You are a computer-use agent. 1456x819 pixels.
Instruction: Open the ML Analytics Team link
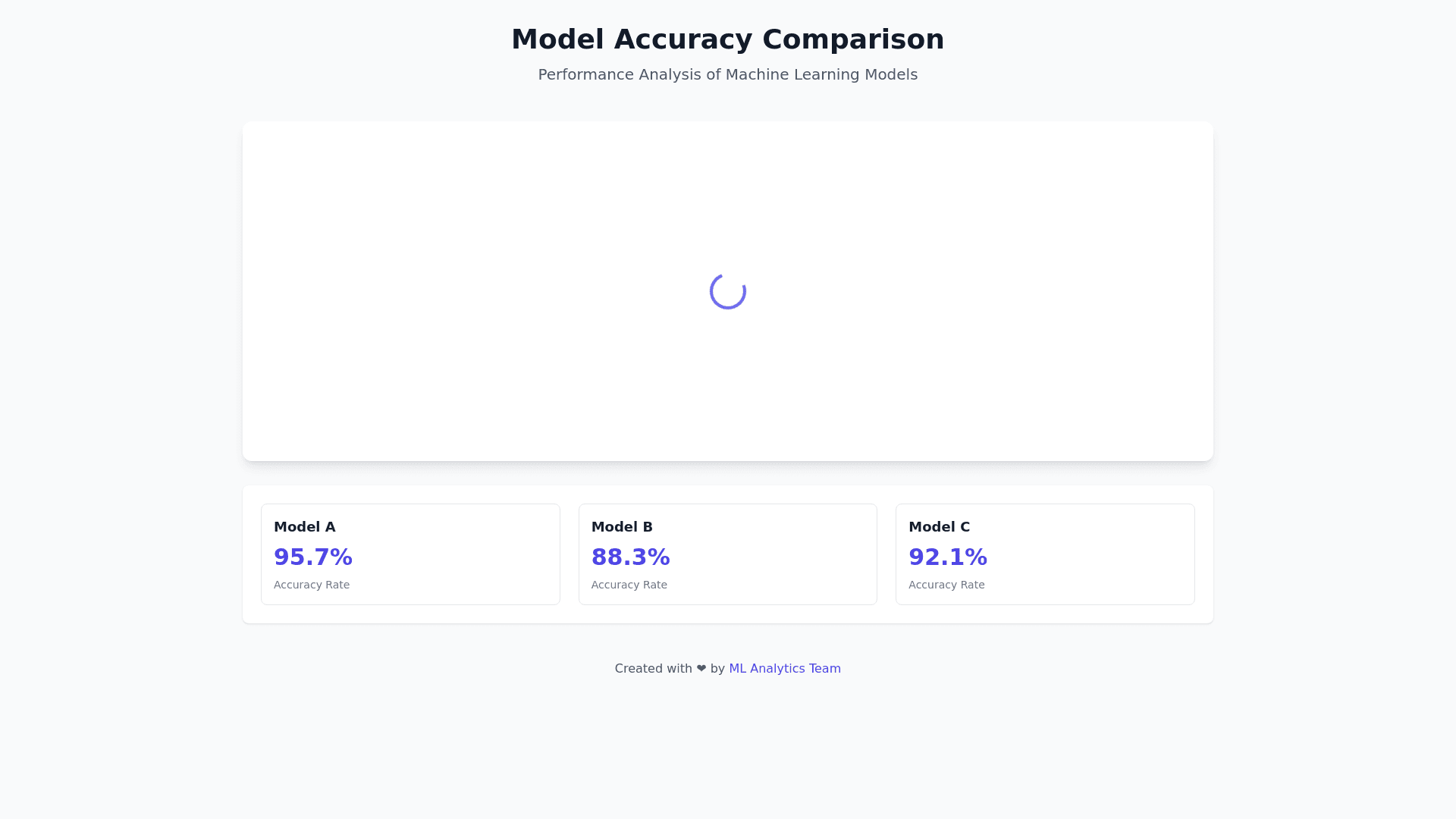click(x=784, y=668)
